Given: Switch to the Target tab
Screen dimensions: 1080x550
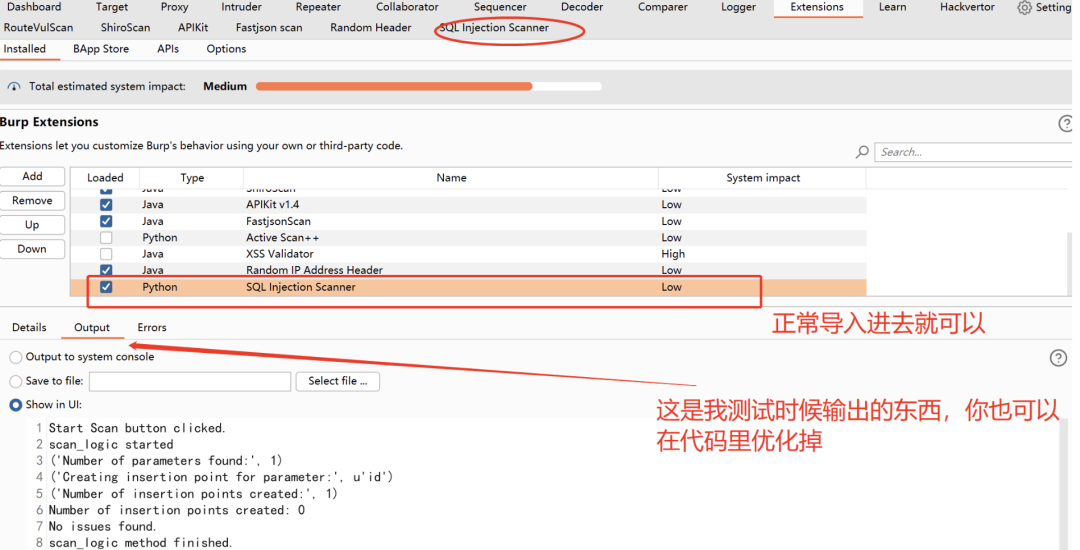Looking at the screenshot, I should tap(112, 7).
